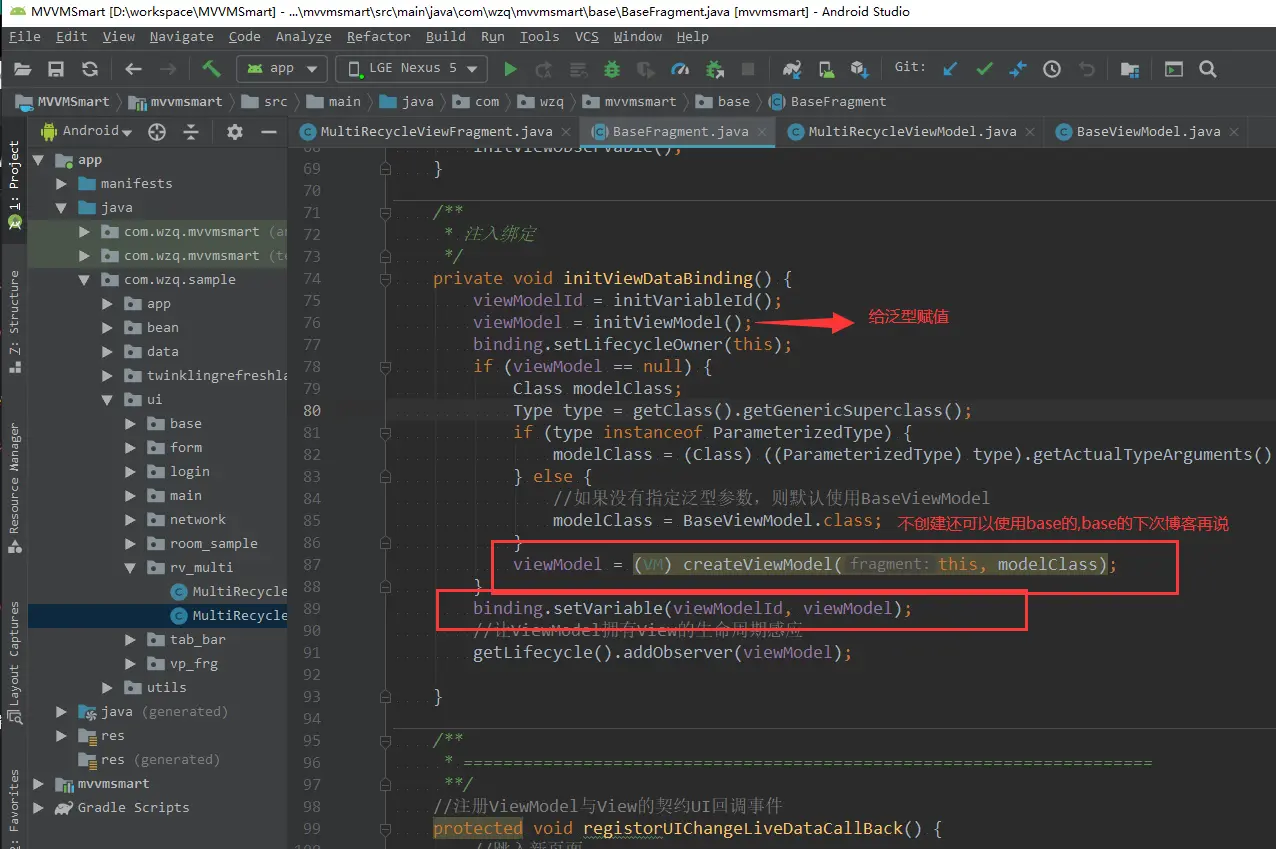Switch to MultiRecycleViewModel.java tab
This screenshot has height=849, width=1276.
tap(911, 132)
